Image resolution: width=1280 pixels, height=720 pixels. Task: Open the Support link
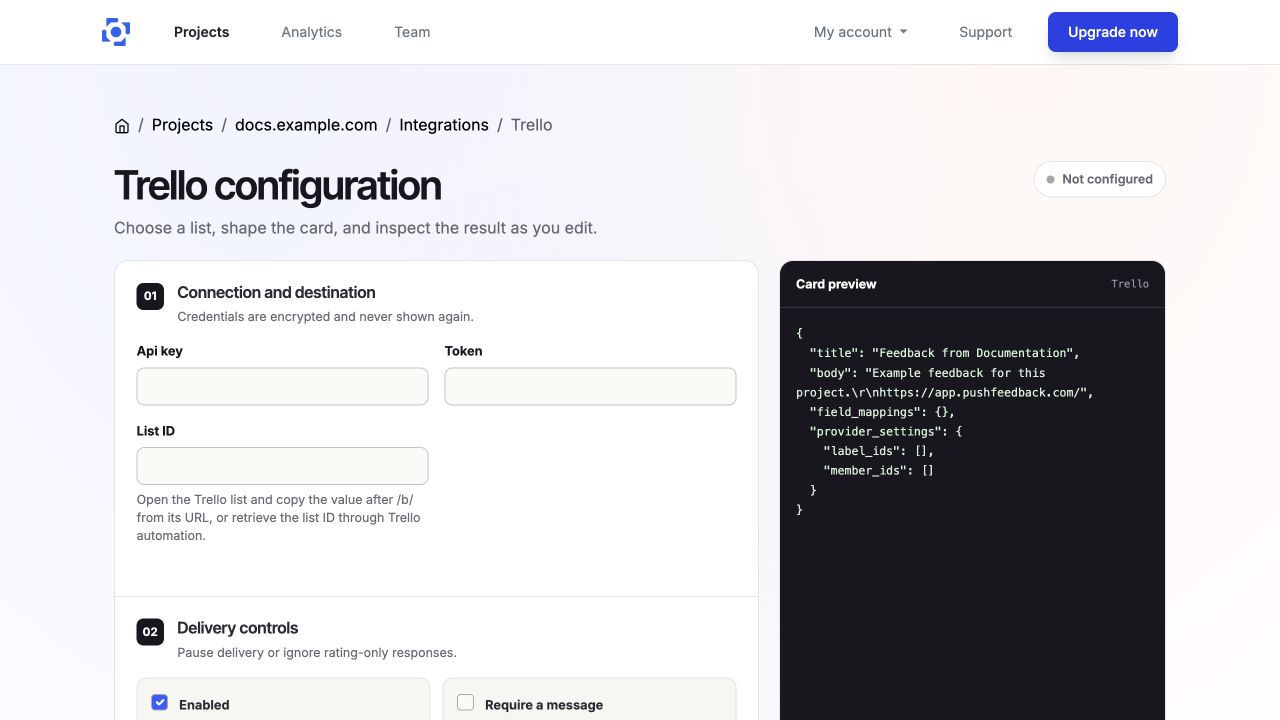coord(985,32)
